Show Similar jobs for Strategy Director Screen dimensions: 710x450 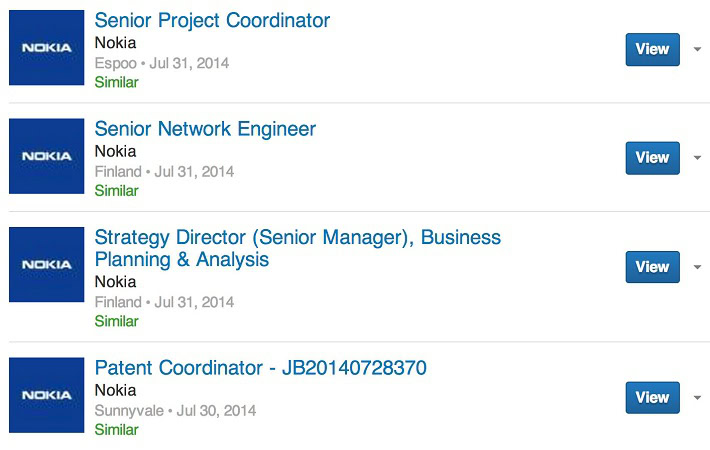[x=116, y=321]
